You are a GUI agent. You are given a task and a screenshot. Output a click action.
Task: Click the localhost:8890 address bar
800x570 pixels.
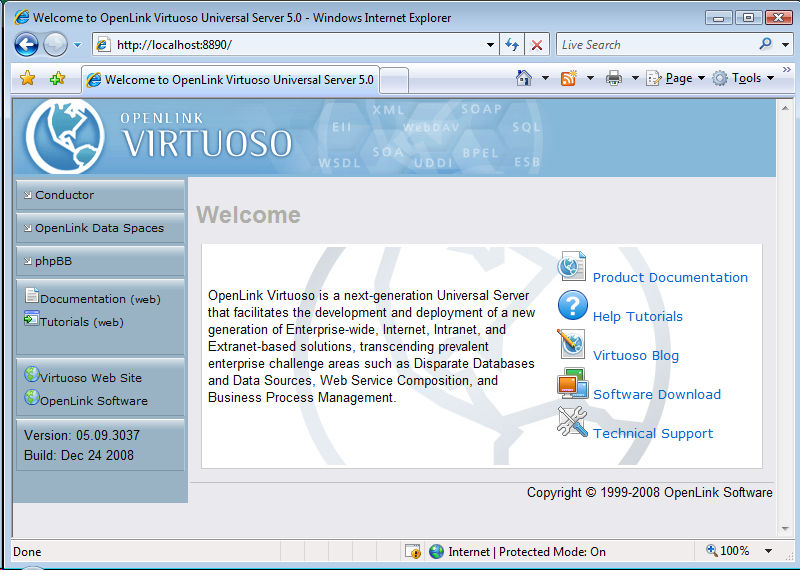coord(295,45)
